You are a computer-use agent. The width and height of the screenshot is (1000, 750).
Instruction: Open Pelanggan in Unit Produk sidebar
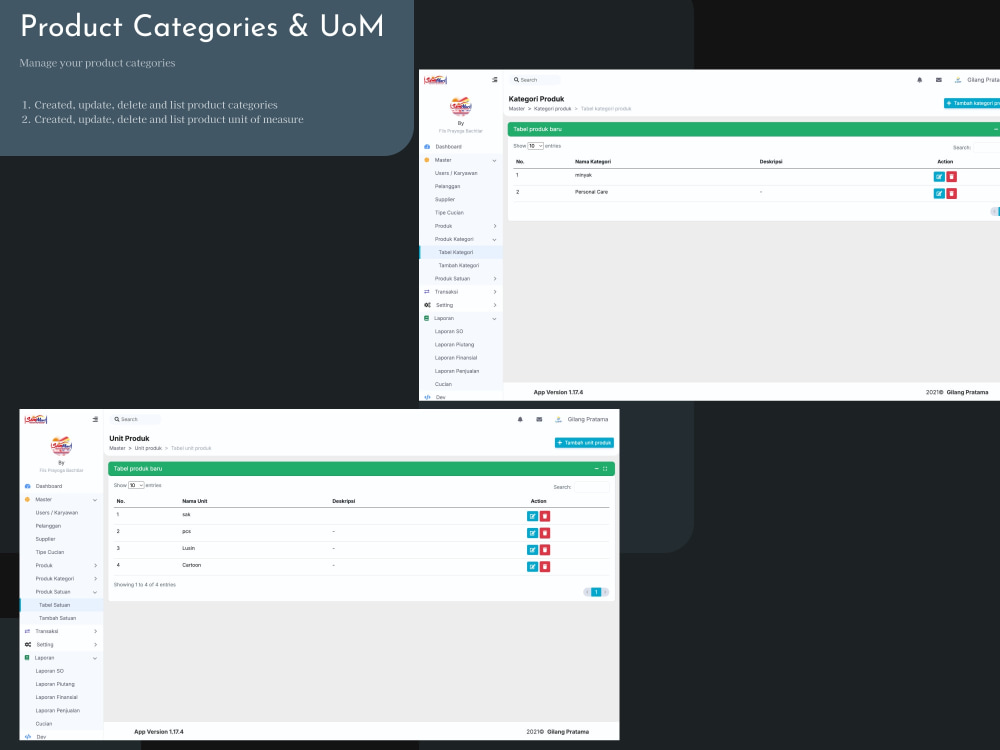point(61,526)
